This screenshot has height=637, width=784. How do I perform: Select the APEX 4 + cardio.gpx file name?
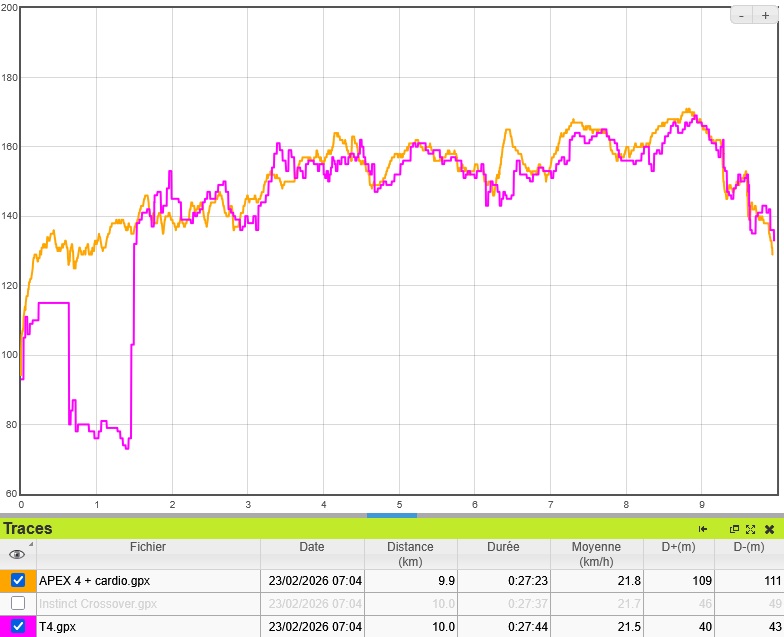pos(94,580)
